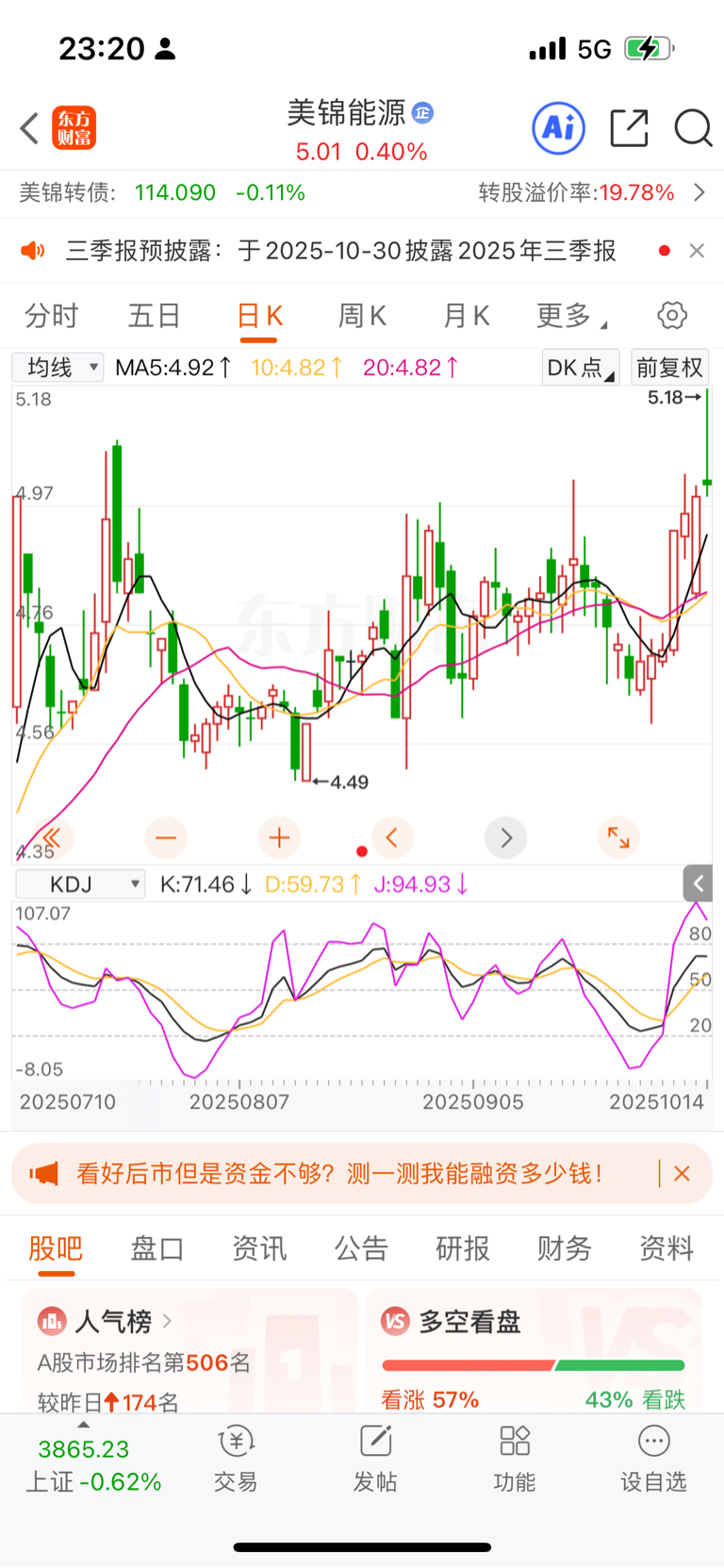The image size is (724, 1568).
Task: Open the 盘口 tab
Action: pos(157,1247)
